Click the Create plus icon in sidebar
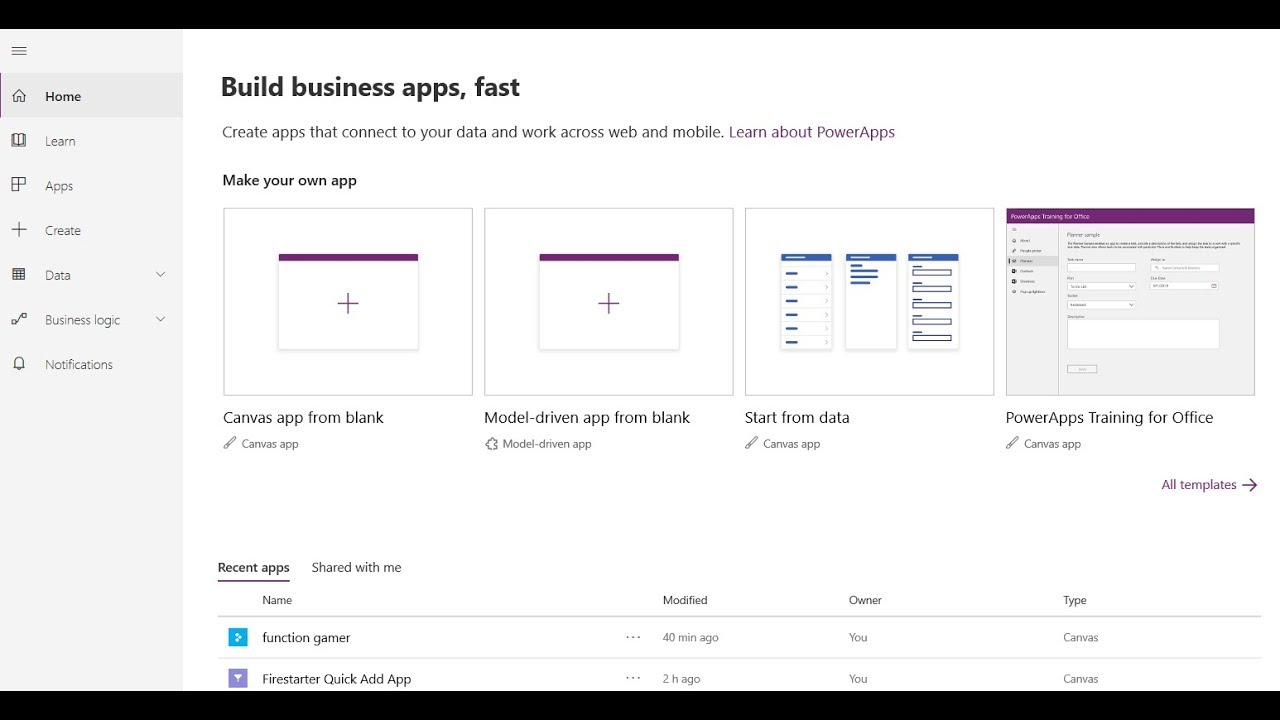Viewport: 1280px width, 720px height. tap(19, 230)
